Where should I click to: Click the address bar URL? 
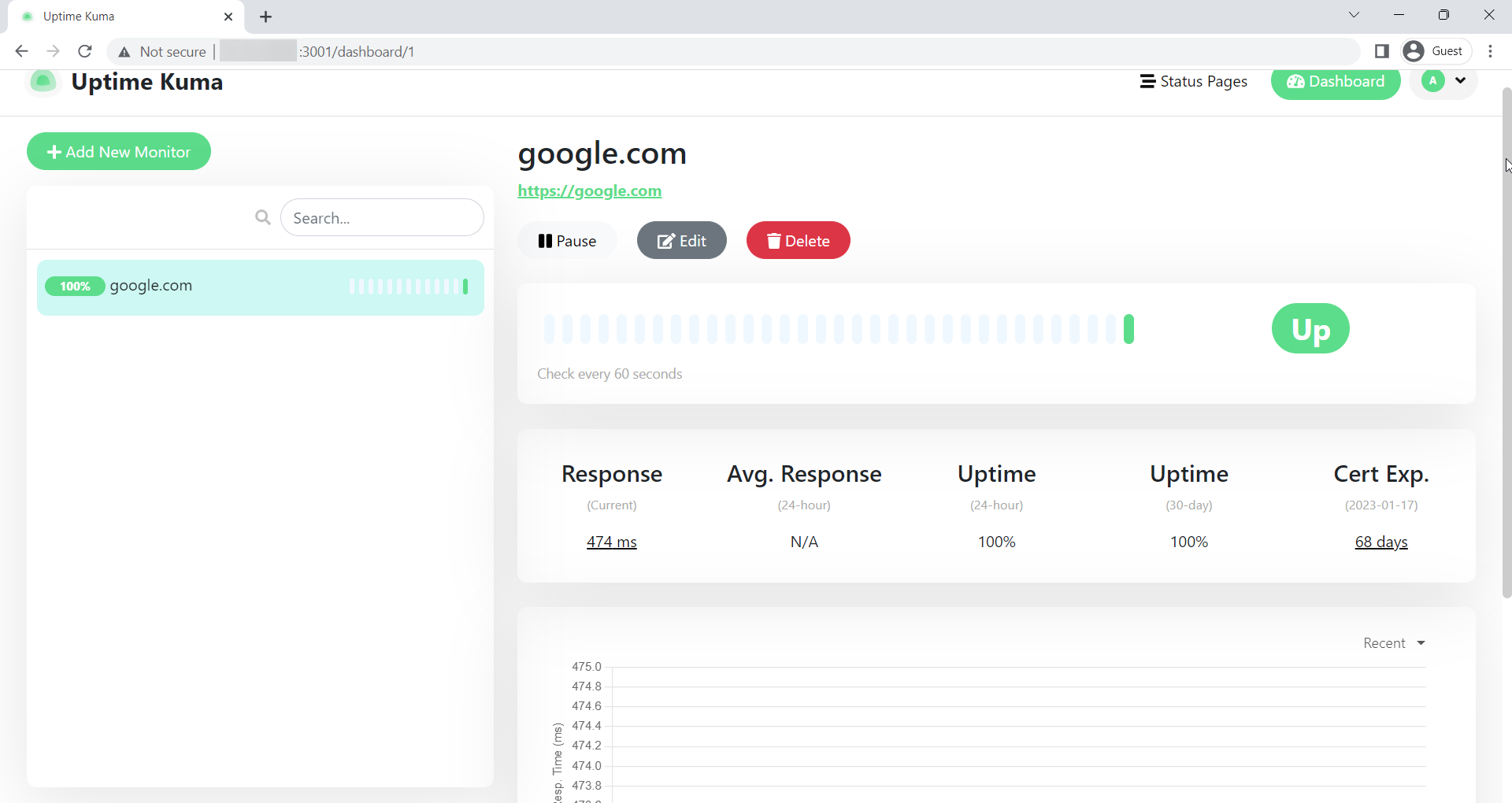pos(356,52)
